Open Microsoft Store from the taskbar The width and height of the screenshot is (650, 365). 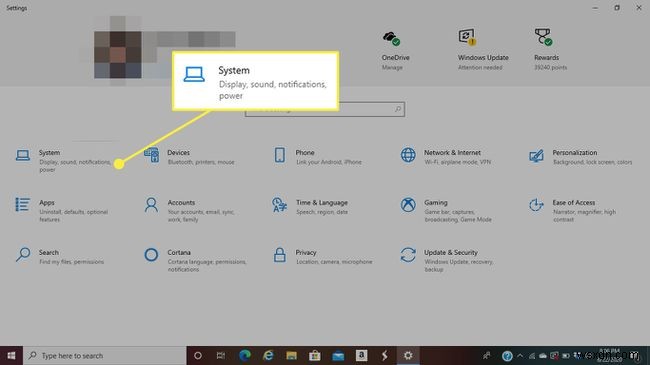coord(315,355)
